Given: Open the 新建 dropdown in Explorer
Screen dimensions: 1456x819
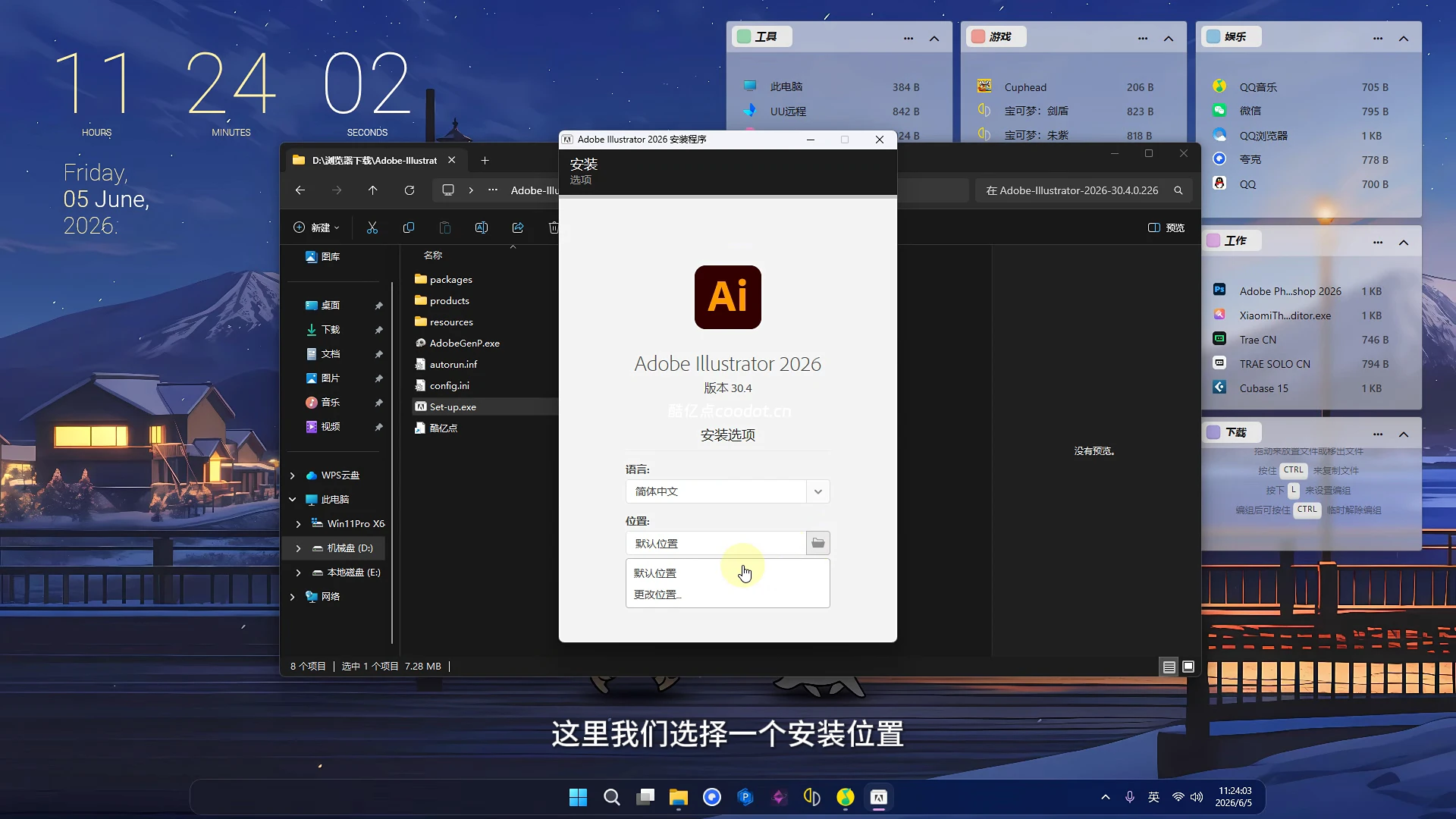Looking at the screenshot, I should 316,227.
